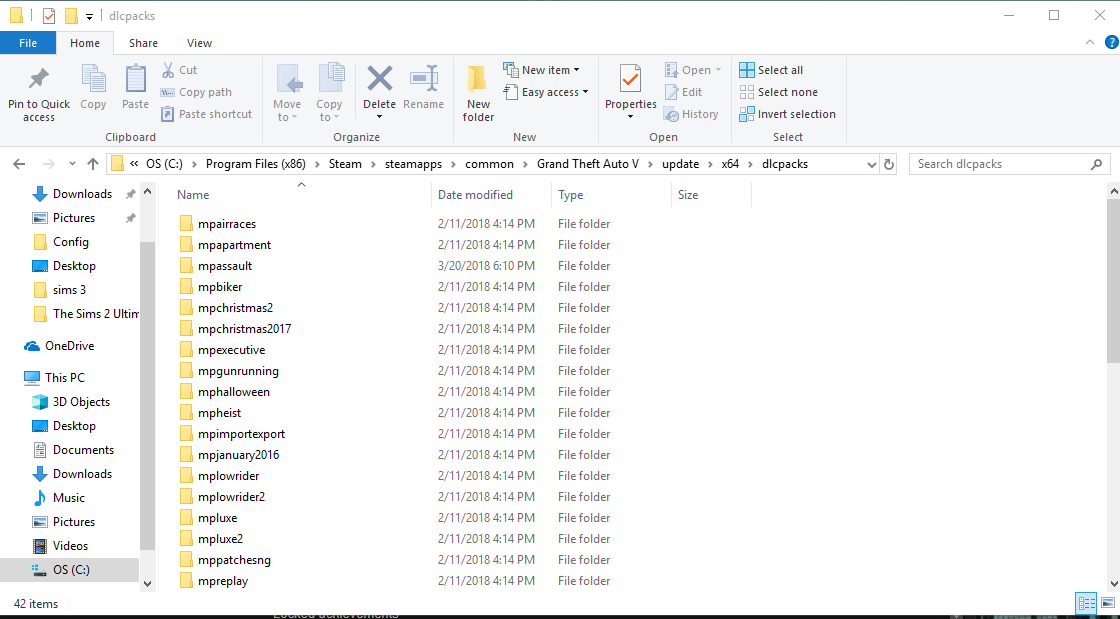The image size is (1120, 619).
Task: Go up one folder level arrow
Action: (x=93, y=164)
